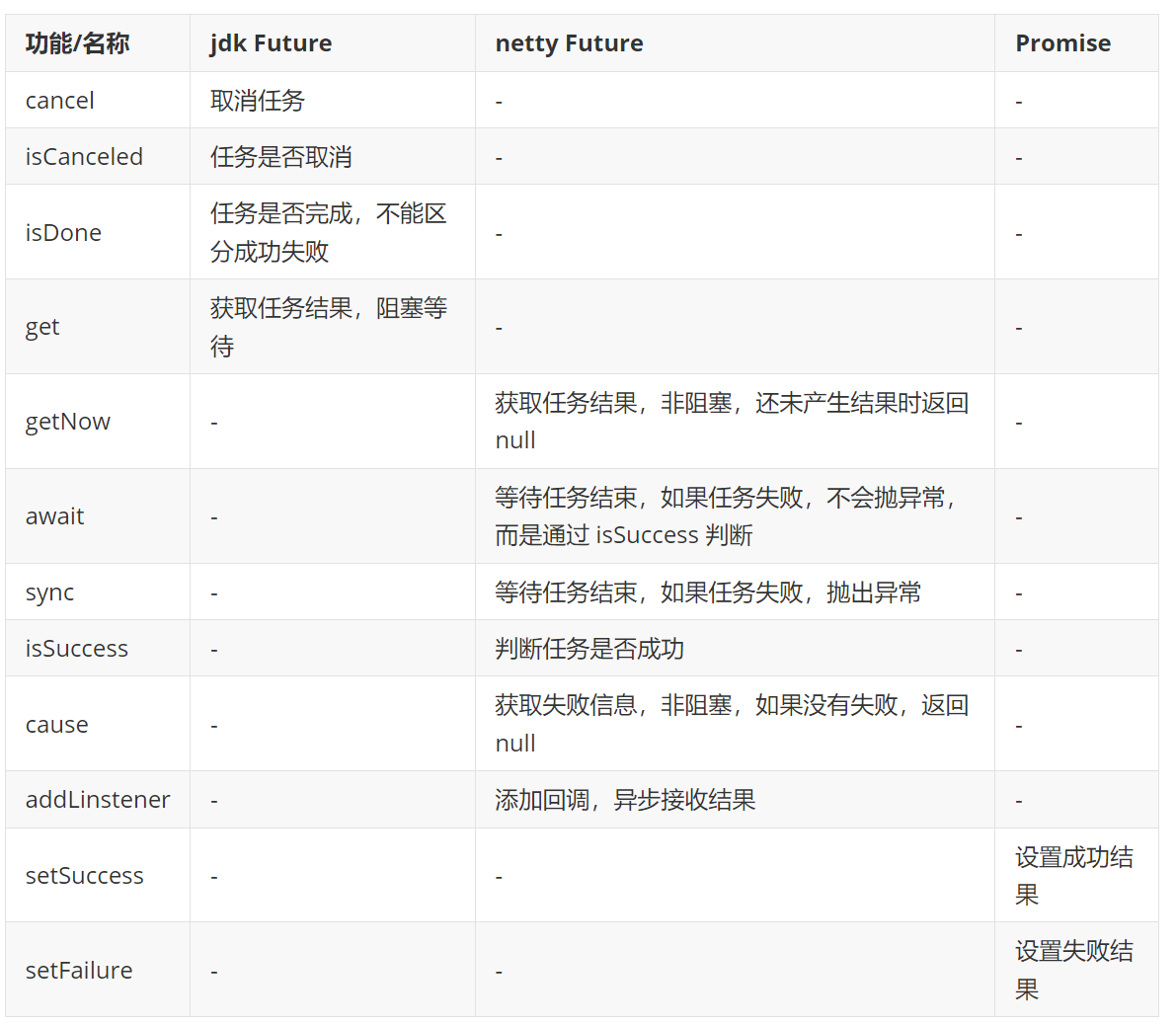Viewport: 1176px width, 1027px height.
Task: Click the 设置失败结果 Promise cell
Action: (1074, 970)
